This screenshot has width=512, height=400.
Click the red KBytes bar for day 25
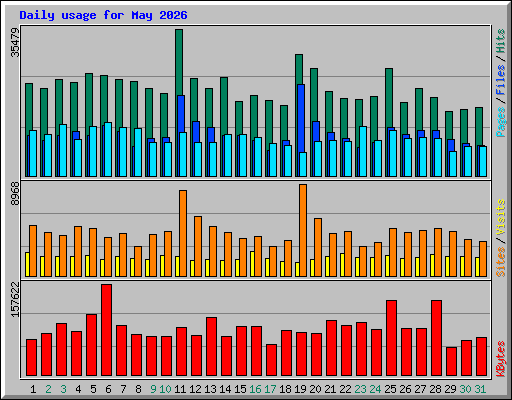pos(391,338)
